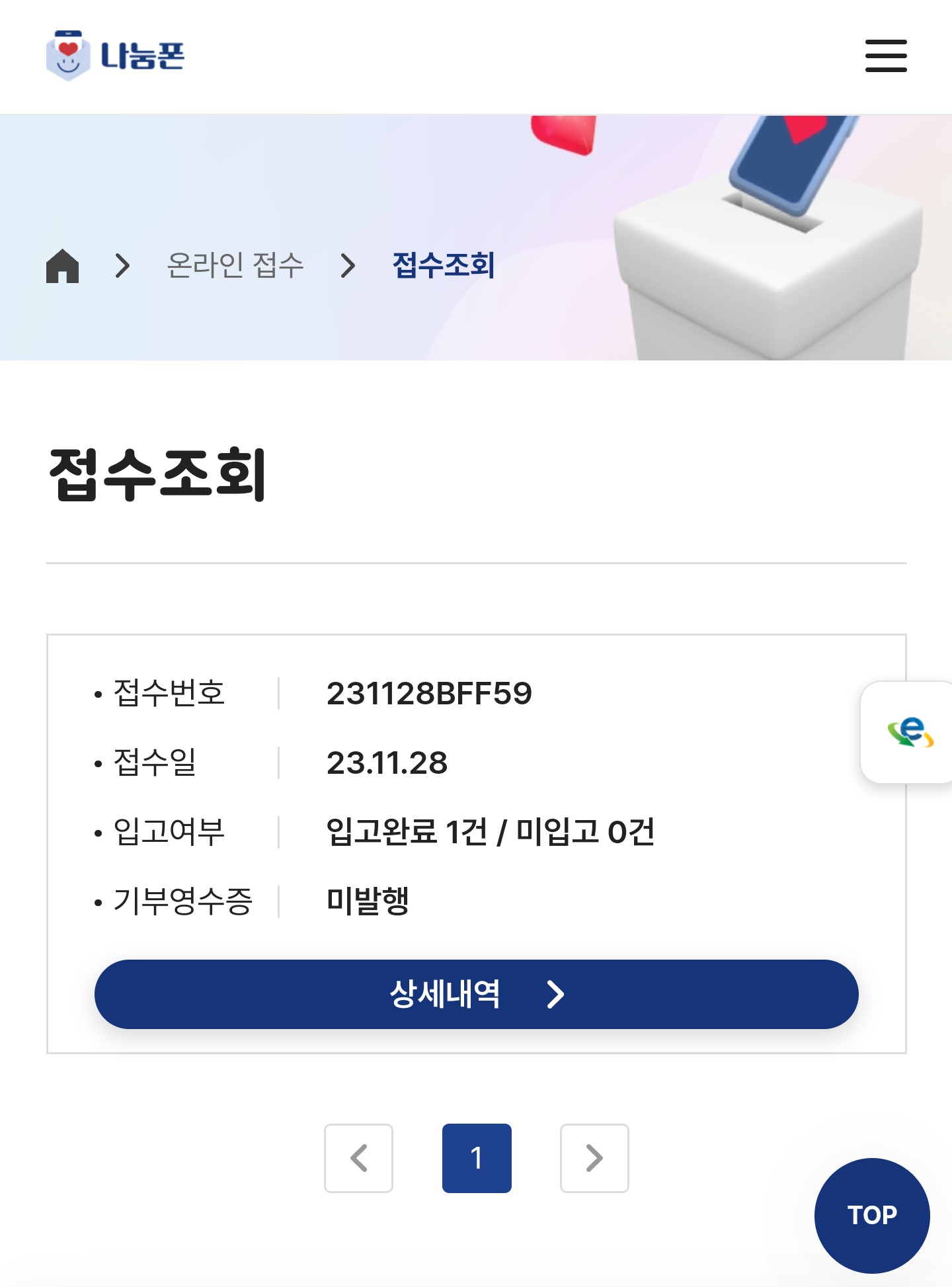Select page 1 in pagination

pos(477,1158)
